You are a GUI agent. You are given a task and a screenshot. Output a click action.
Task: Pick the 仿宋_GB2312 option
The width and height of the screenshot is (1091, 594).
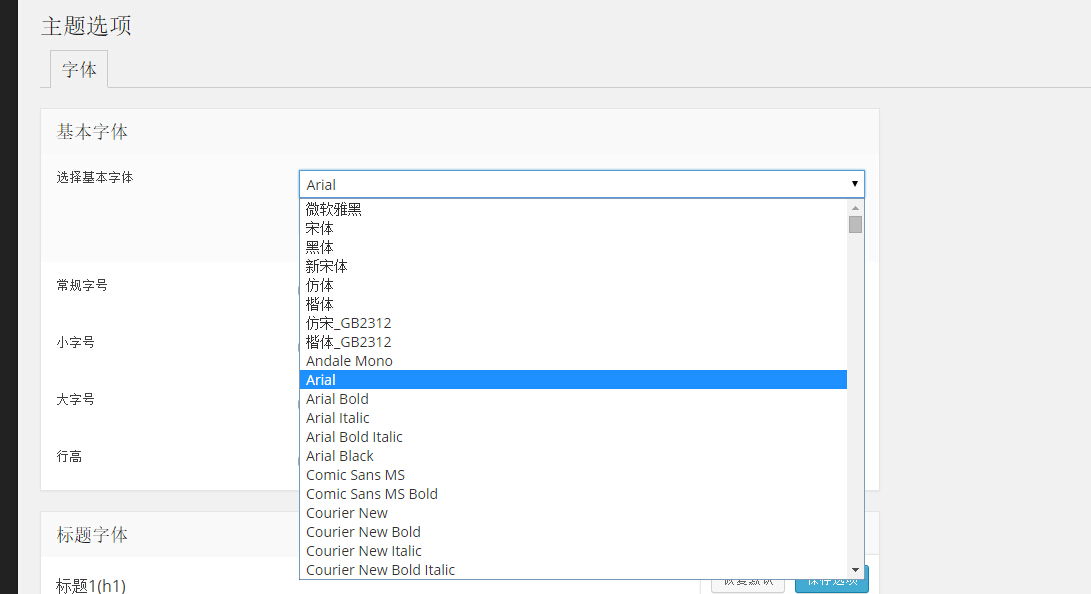point(348,323)
